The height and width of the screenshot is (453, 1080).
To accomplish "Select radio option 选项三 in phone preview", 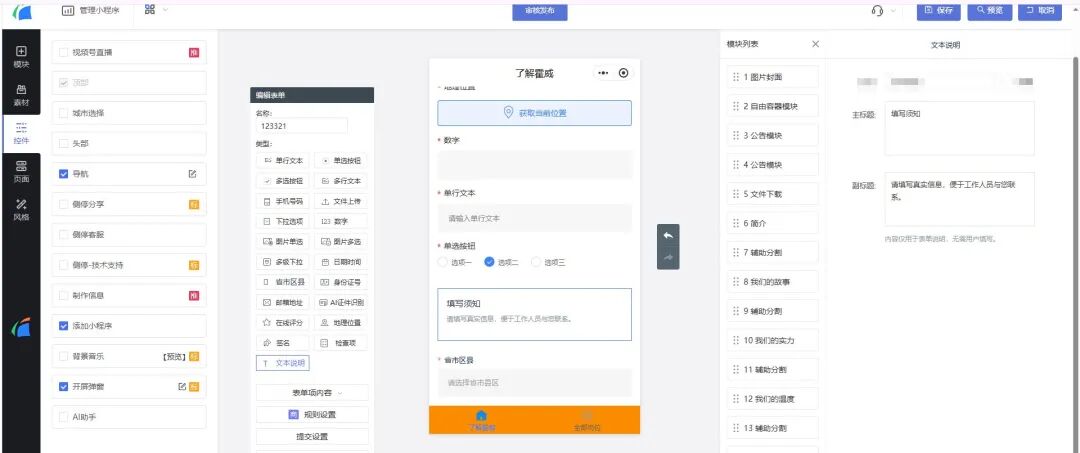I will (x=535, y=262).
